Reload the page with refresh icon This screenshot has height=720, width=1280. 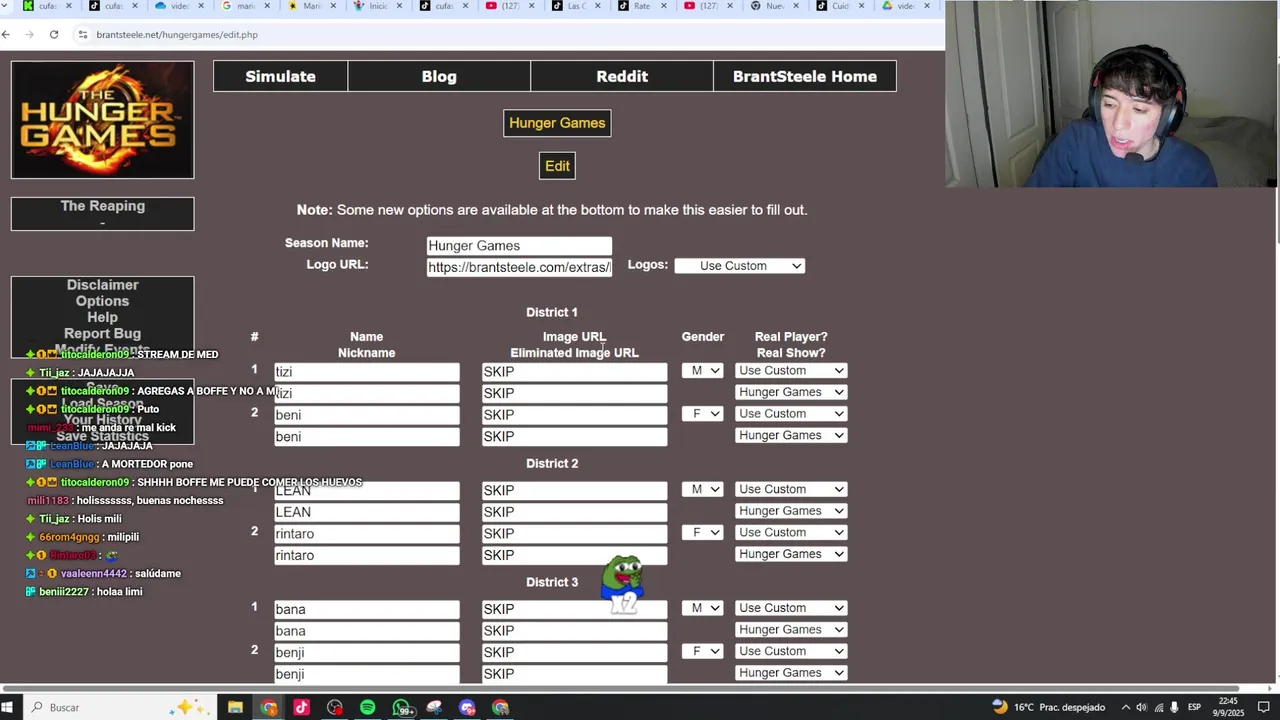coord(54,34)
